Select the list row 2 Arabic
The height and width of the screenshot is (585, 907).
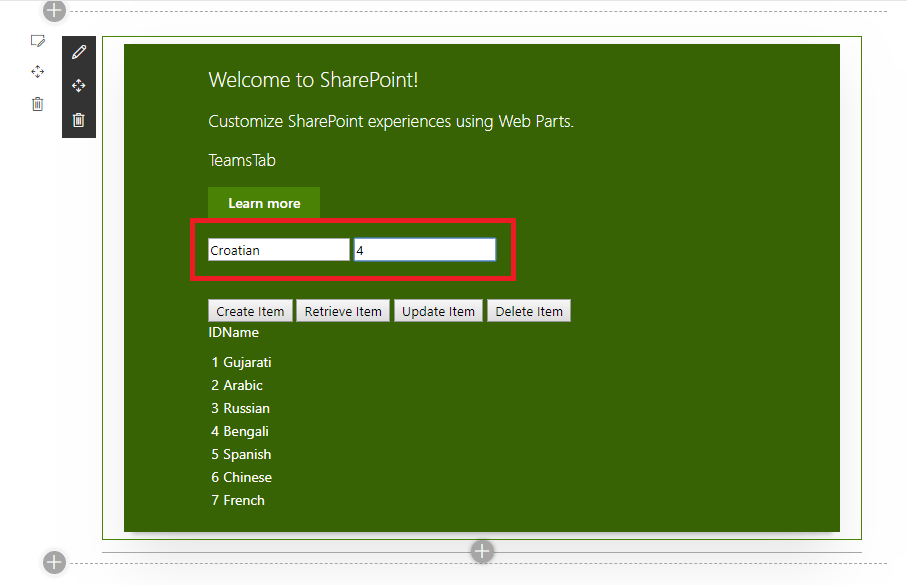click(237, 385)
